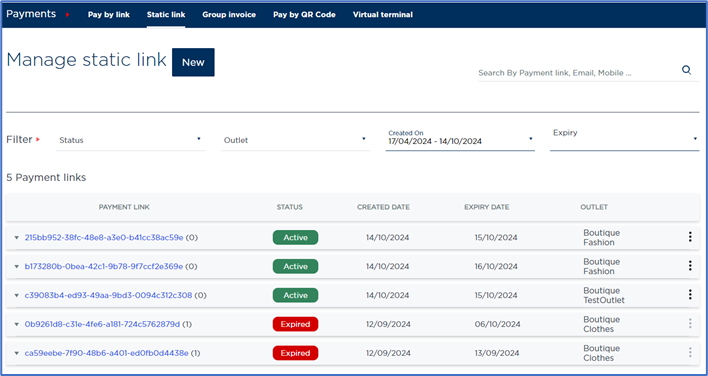Click red arrow beside Payments title

(67, 15)
